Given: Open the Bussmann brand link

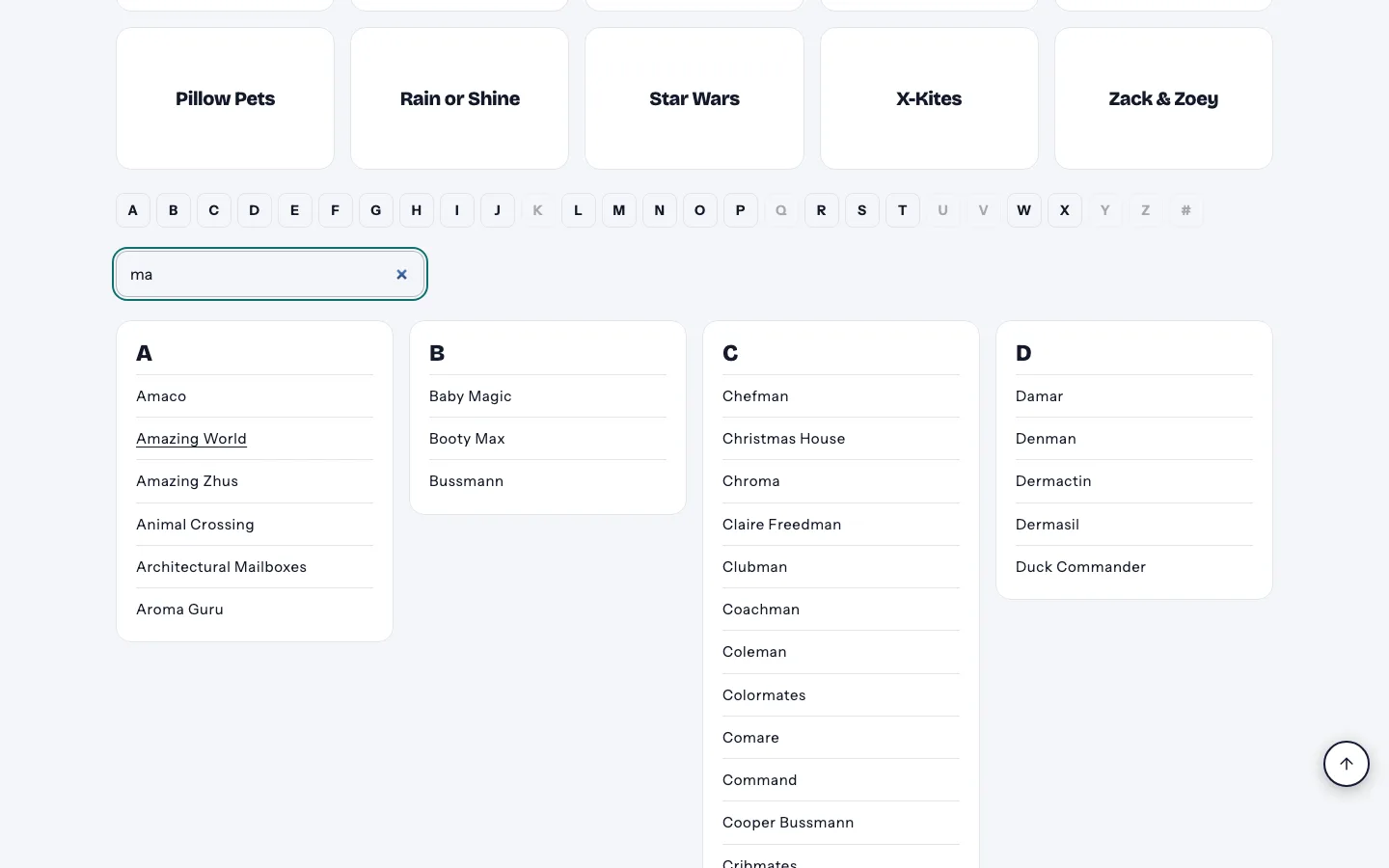Looking at the screenshot, I should (466, 481).
